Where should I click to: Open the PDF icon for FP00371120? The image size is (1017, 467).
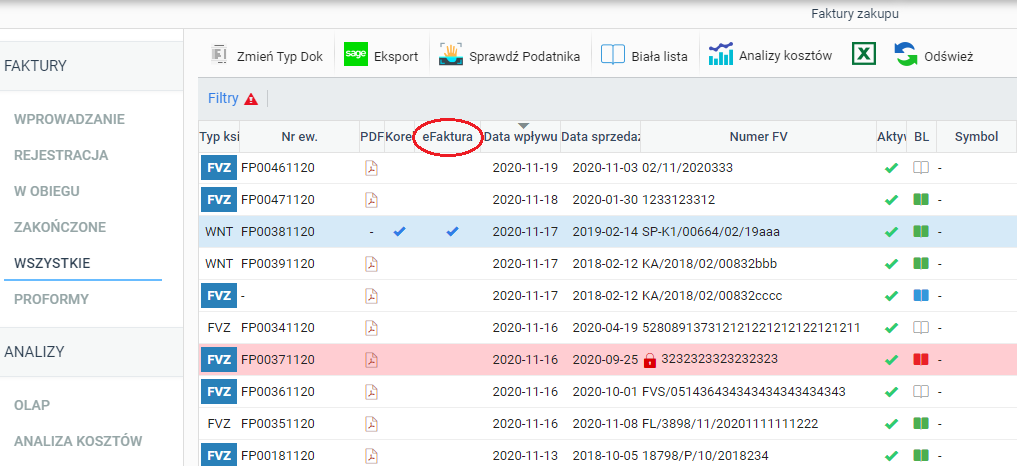(372, 360)
